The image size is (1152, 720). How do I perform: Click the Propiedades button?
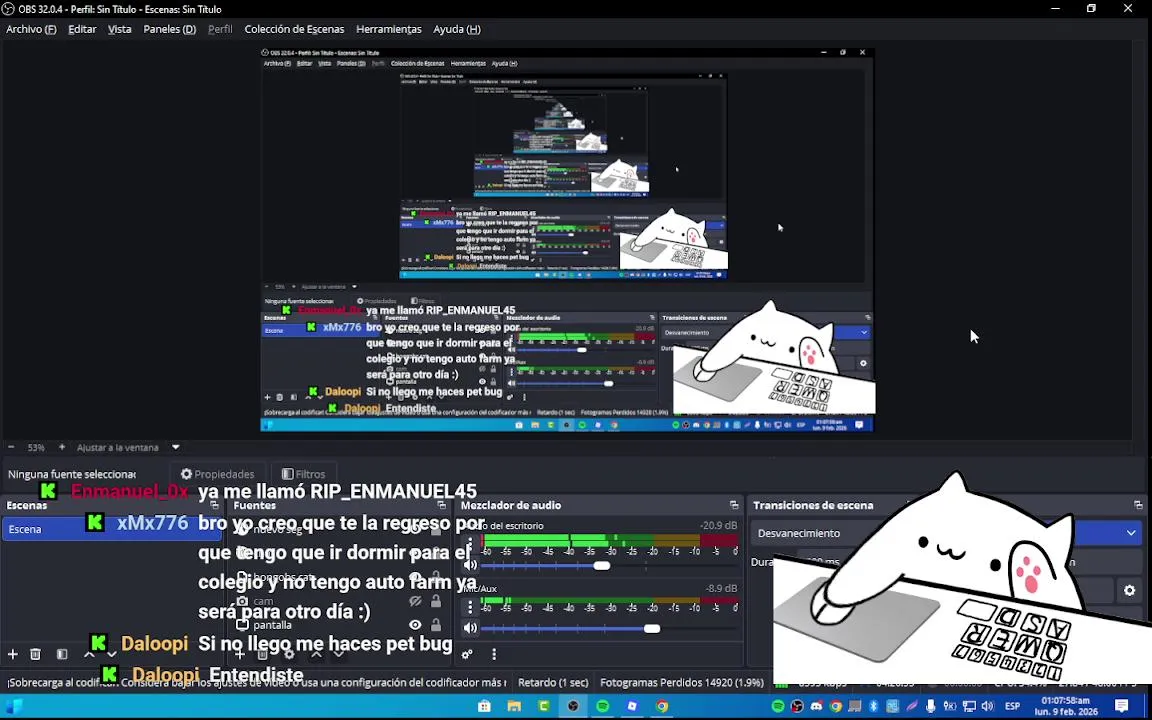tap(217, 474)
